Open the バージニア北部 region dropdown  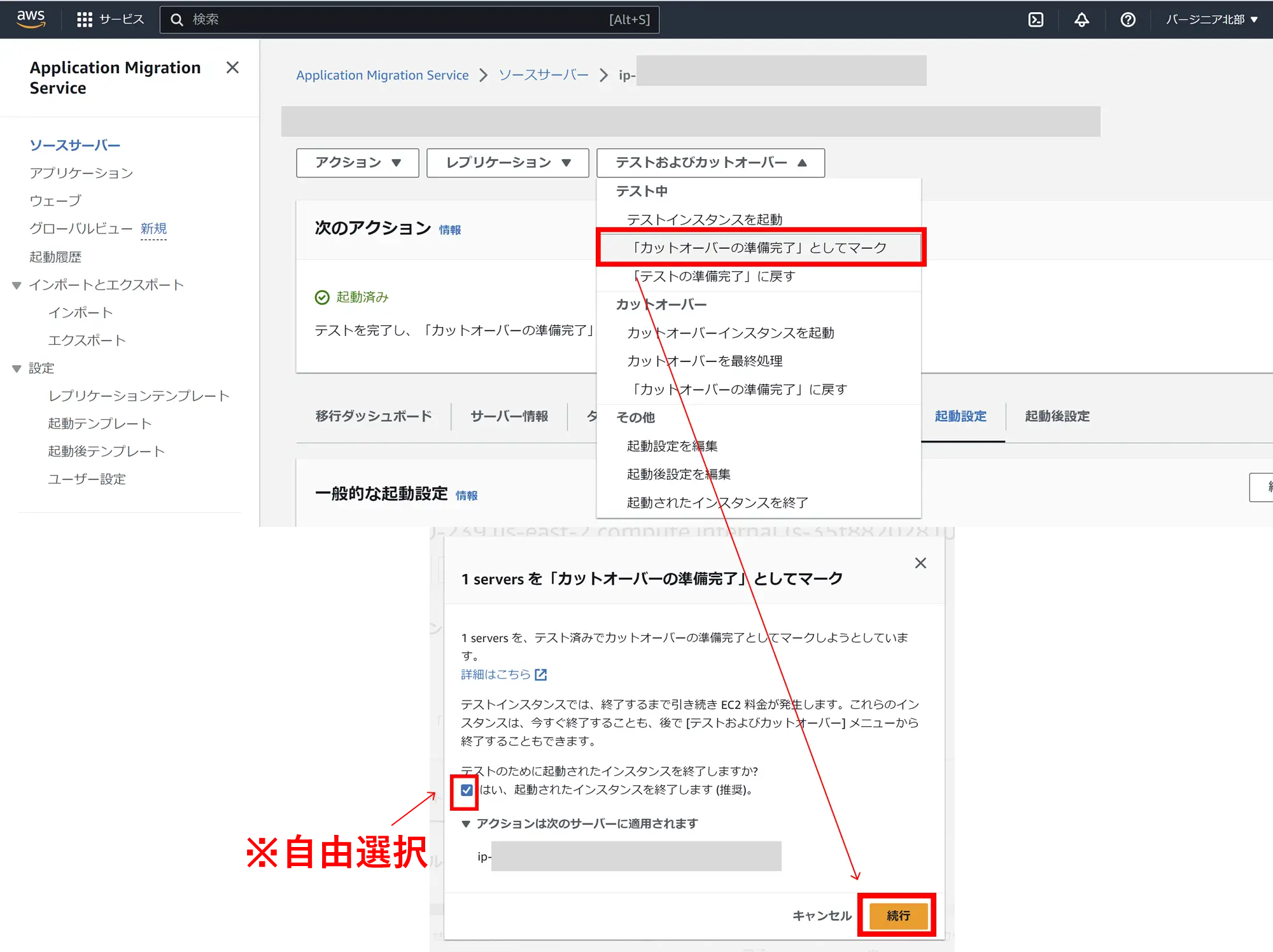pyautogui.click(x=1212, y=20)
